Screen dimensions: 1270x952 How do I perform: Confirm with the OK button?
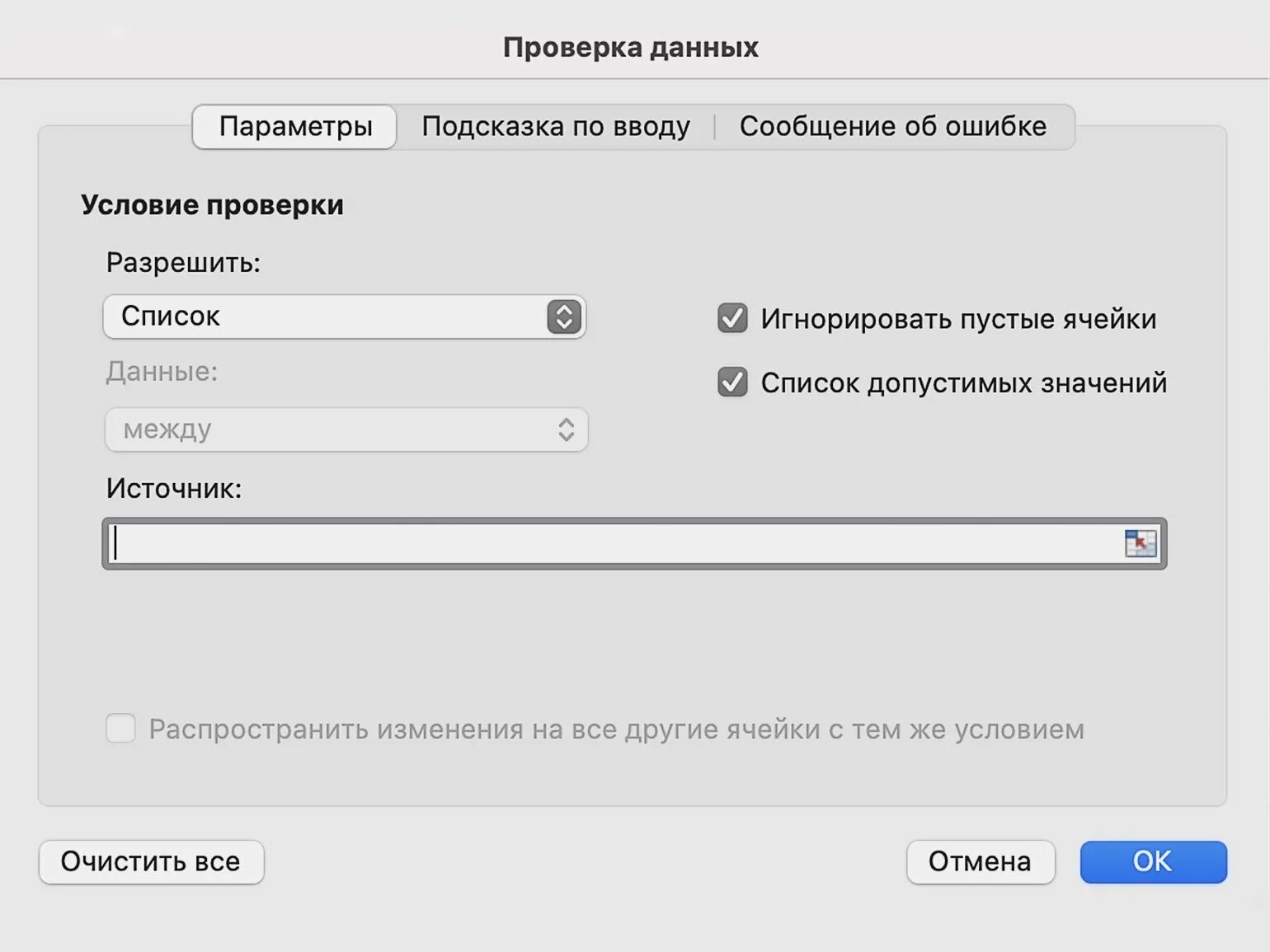1152,861
